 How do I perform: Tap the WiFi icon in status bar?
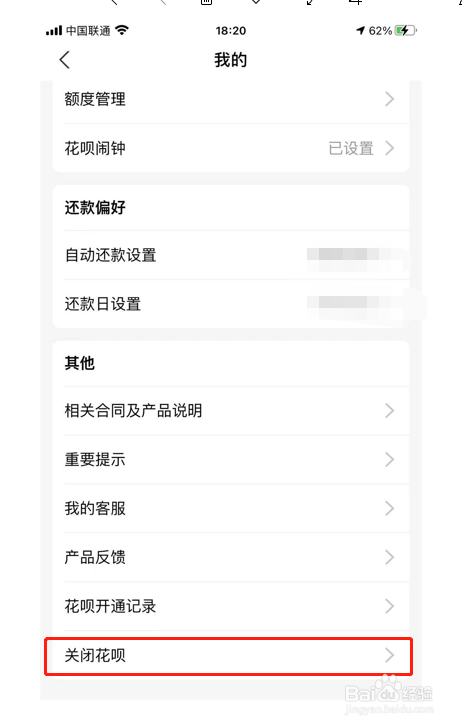pyautogui.click(x=122, y=31)
